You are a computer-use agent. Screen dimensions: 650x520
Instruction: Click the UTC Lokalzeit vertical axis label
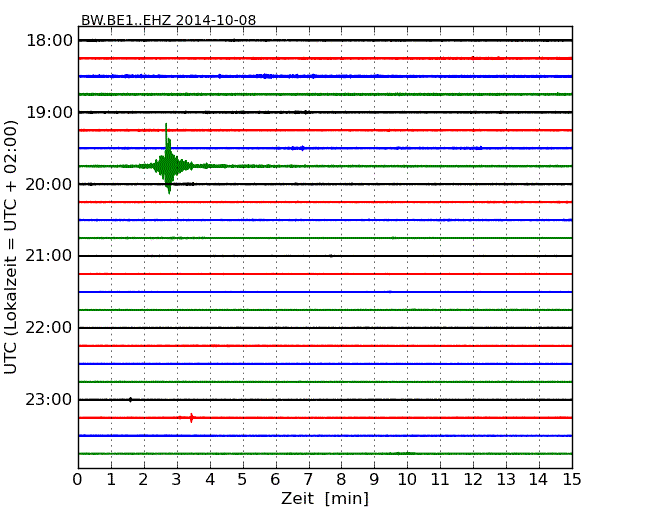pyautogui.click(x=11, y=247)
